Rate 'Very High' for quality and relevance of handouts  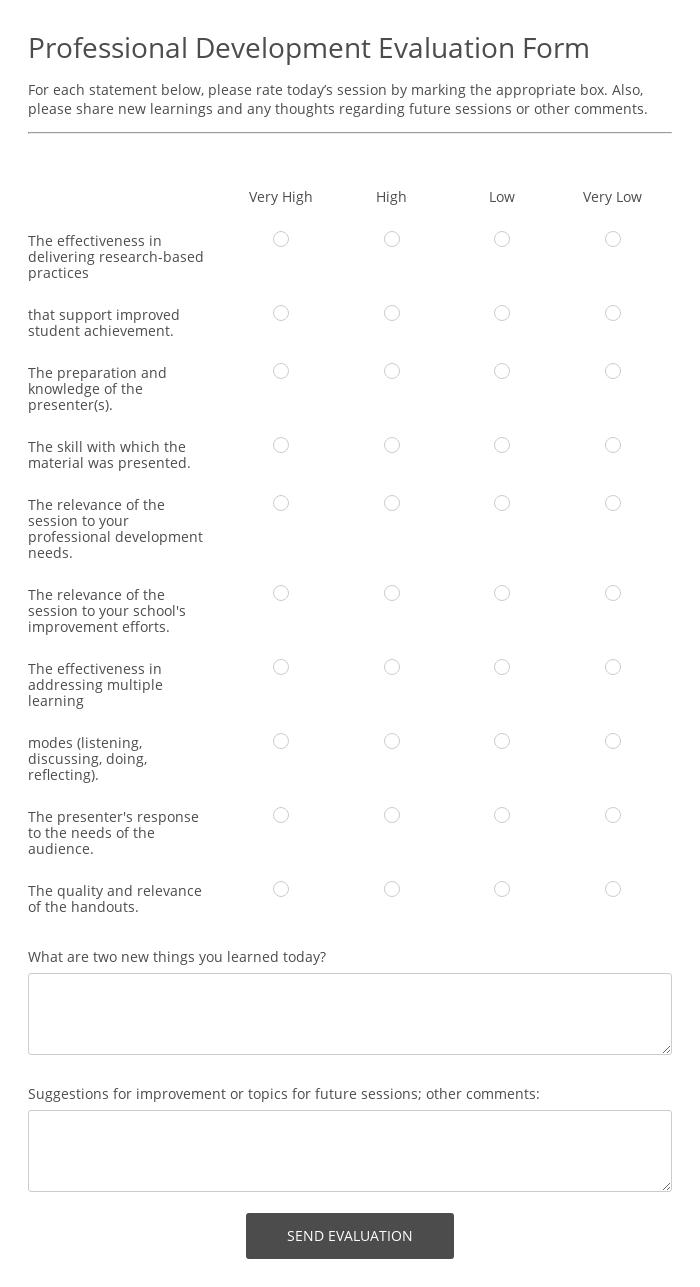coord(281,889)
